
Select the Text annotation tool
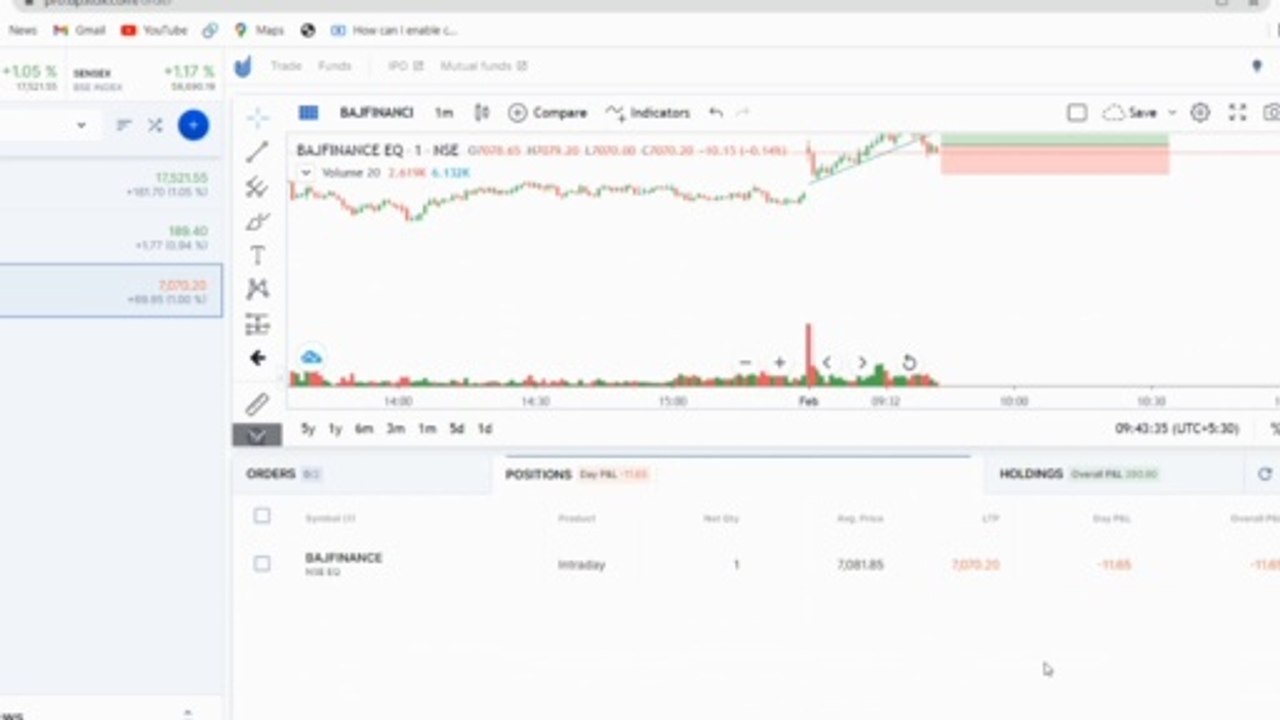click(257, 255)
